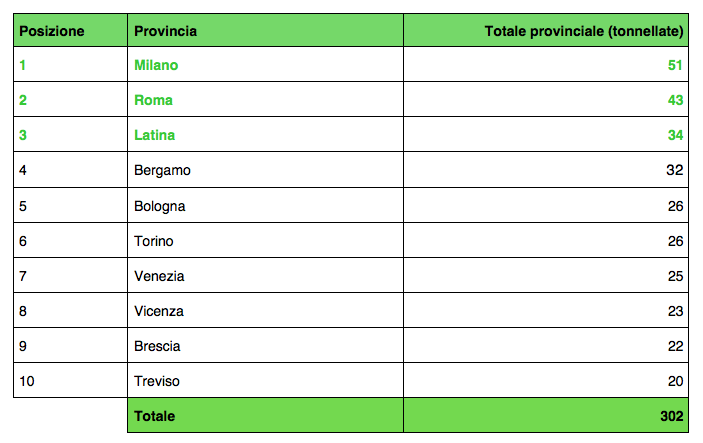
Task: Select the Bergamo province cell
Action: click(x=265, y=170)
